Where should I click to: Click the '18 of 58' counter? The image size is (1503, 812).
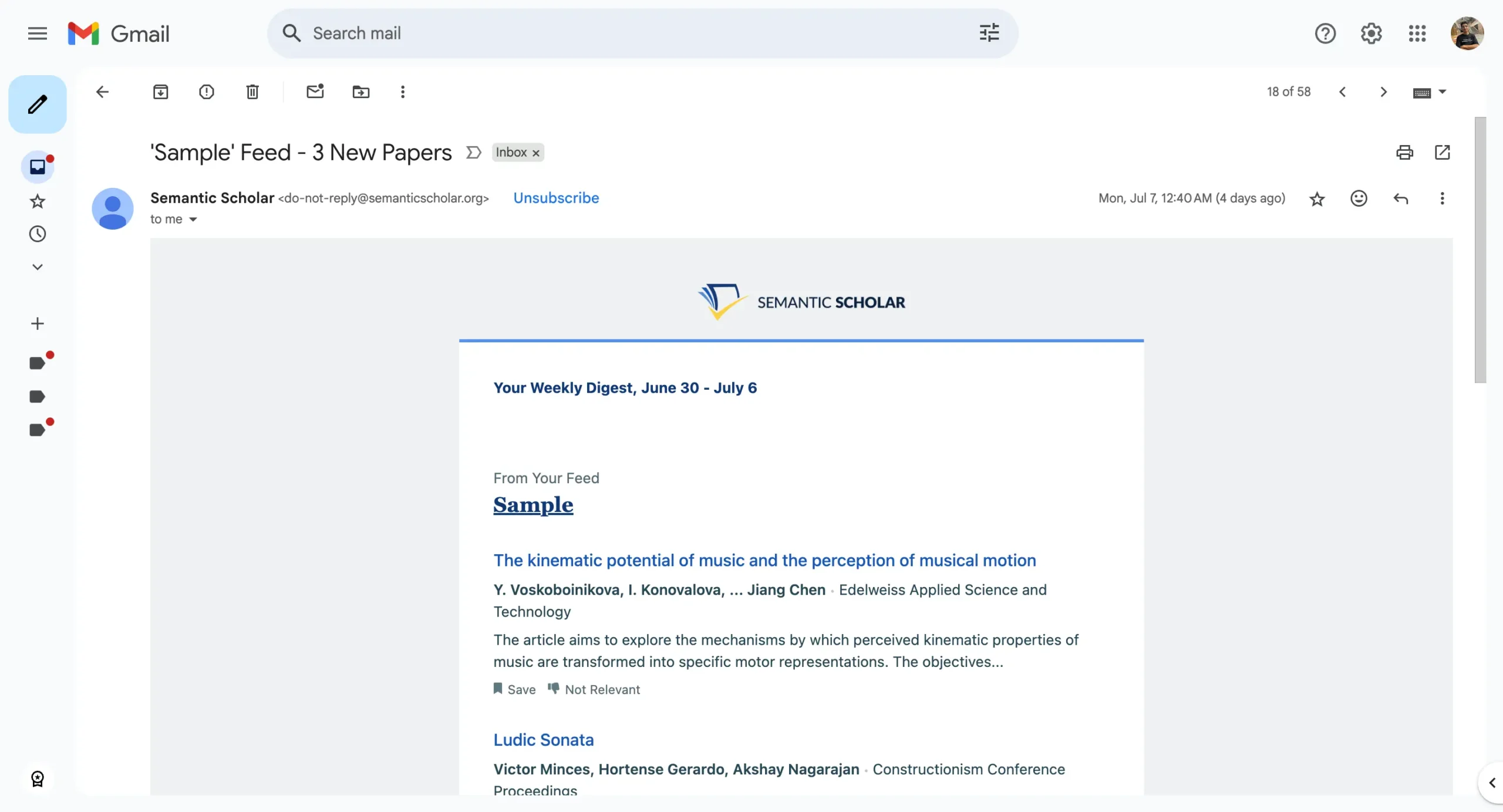coord(1289,92)
